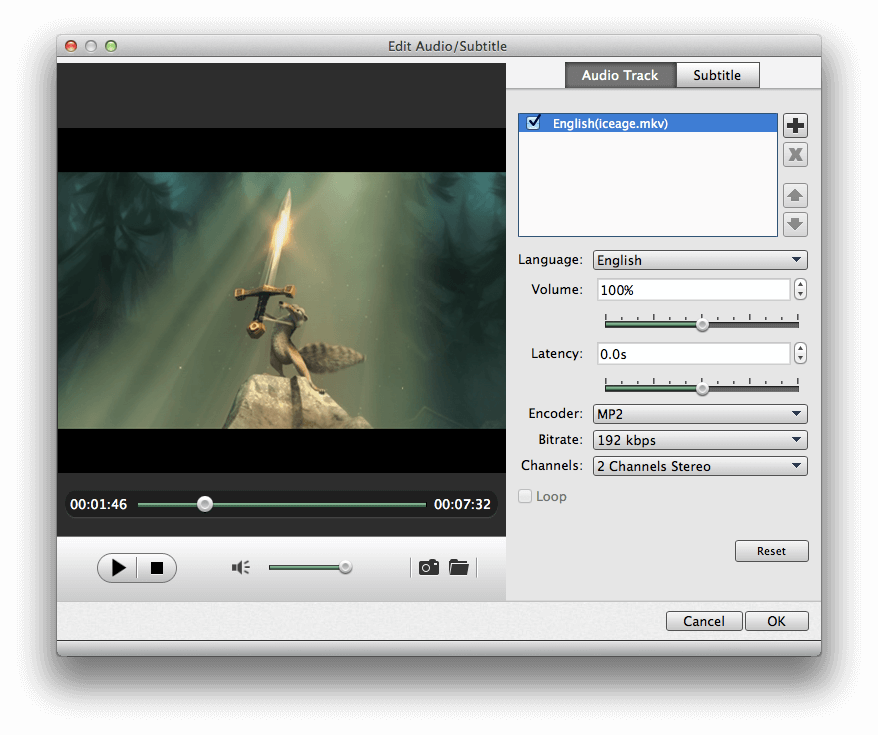Click the Volume 100% input field
878x735 pixels.
[x=694, y=290]
